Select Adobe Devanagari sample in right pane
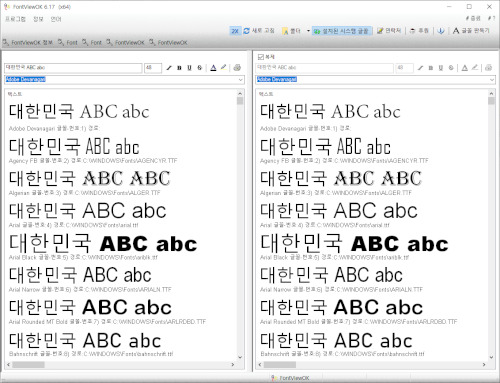 tap(330, 111)
